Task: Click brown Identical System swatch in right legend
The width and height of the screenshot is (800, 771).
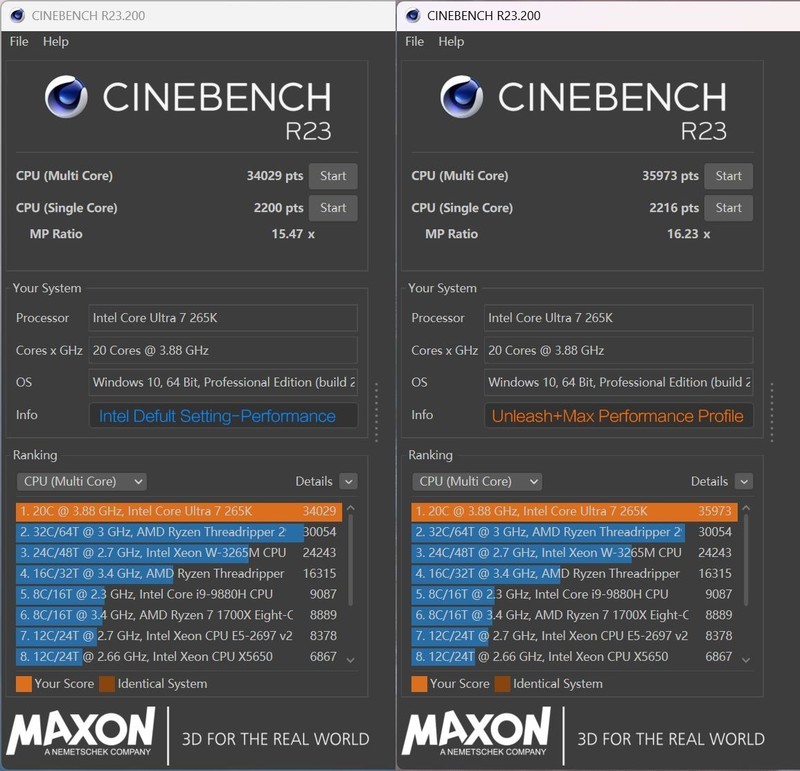Action: tap(504, 684)
